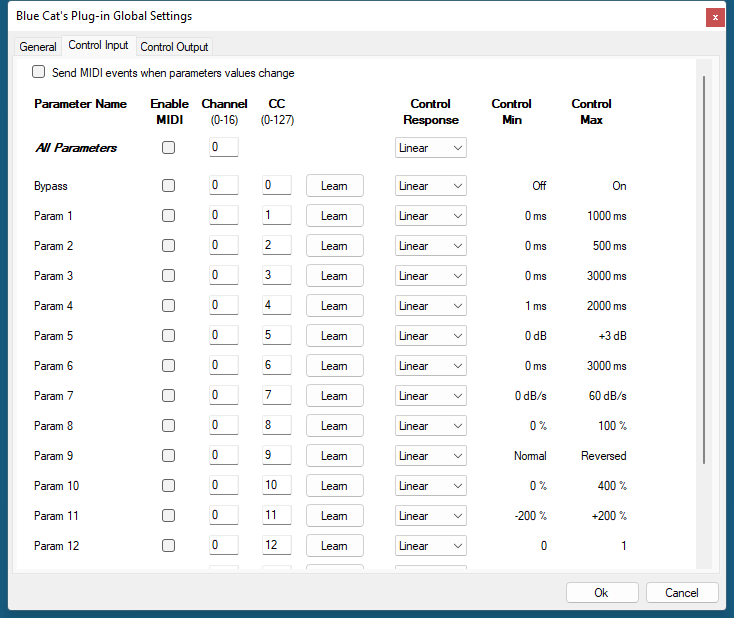734x618 pixels.
Task: Click Learn for Param 6
Action: pos(335,366)
